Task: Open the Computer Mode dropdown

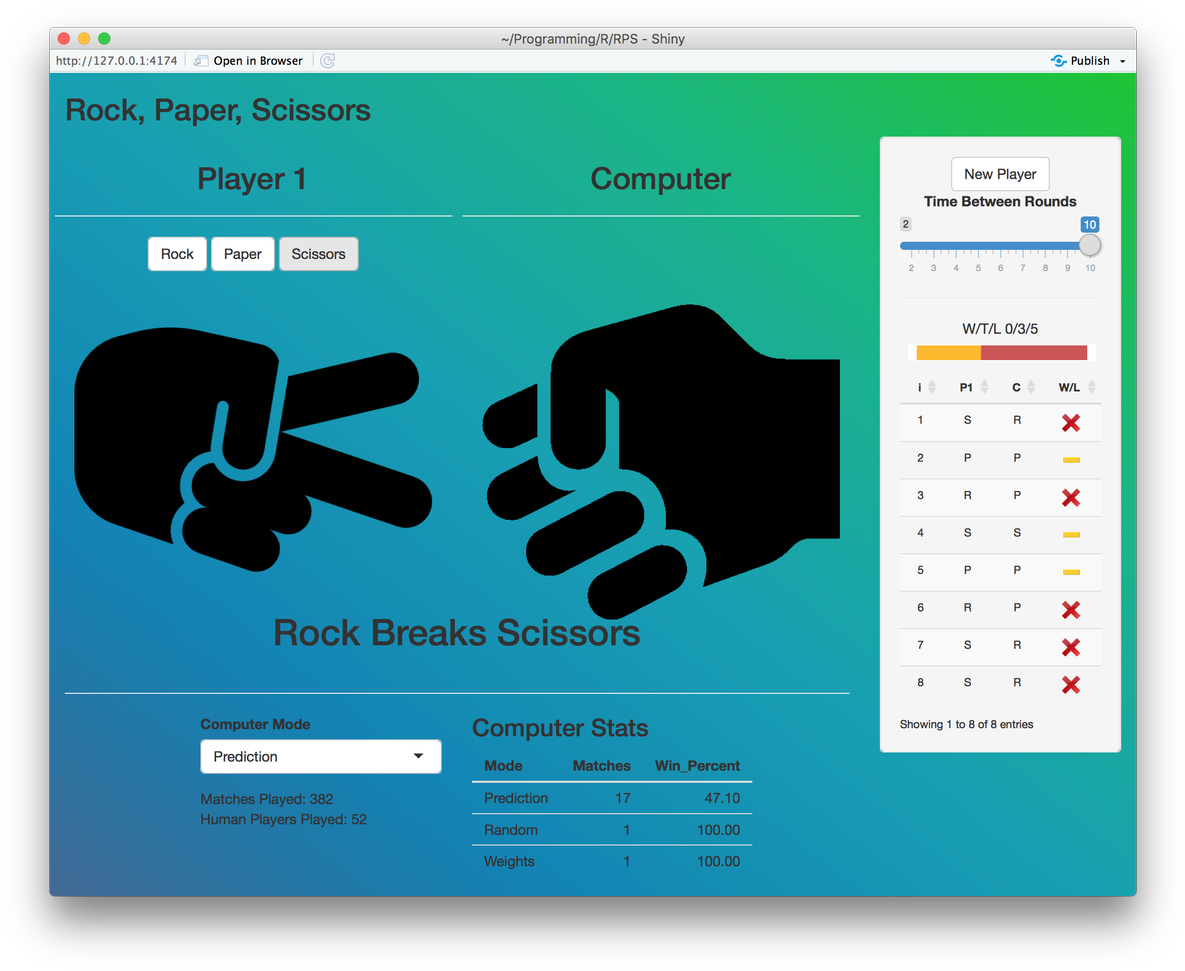Action: (x=320, y=757)
